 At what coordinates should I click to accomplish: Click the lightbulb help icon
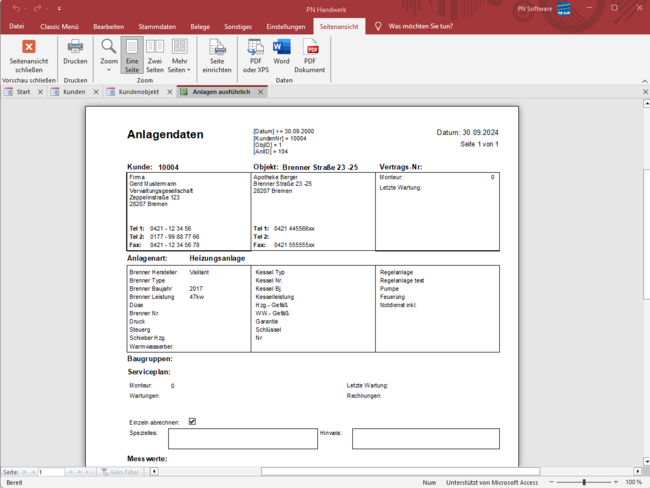(x=378, y=26)
